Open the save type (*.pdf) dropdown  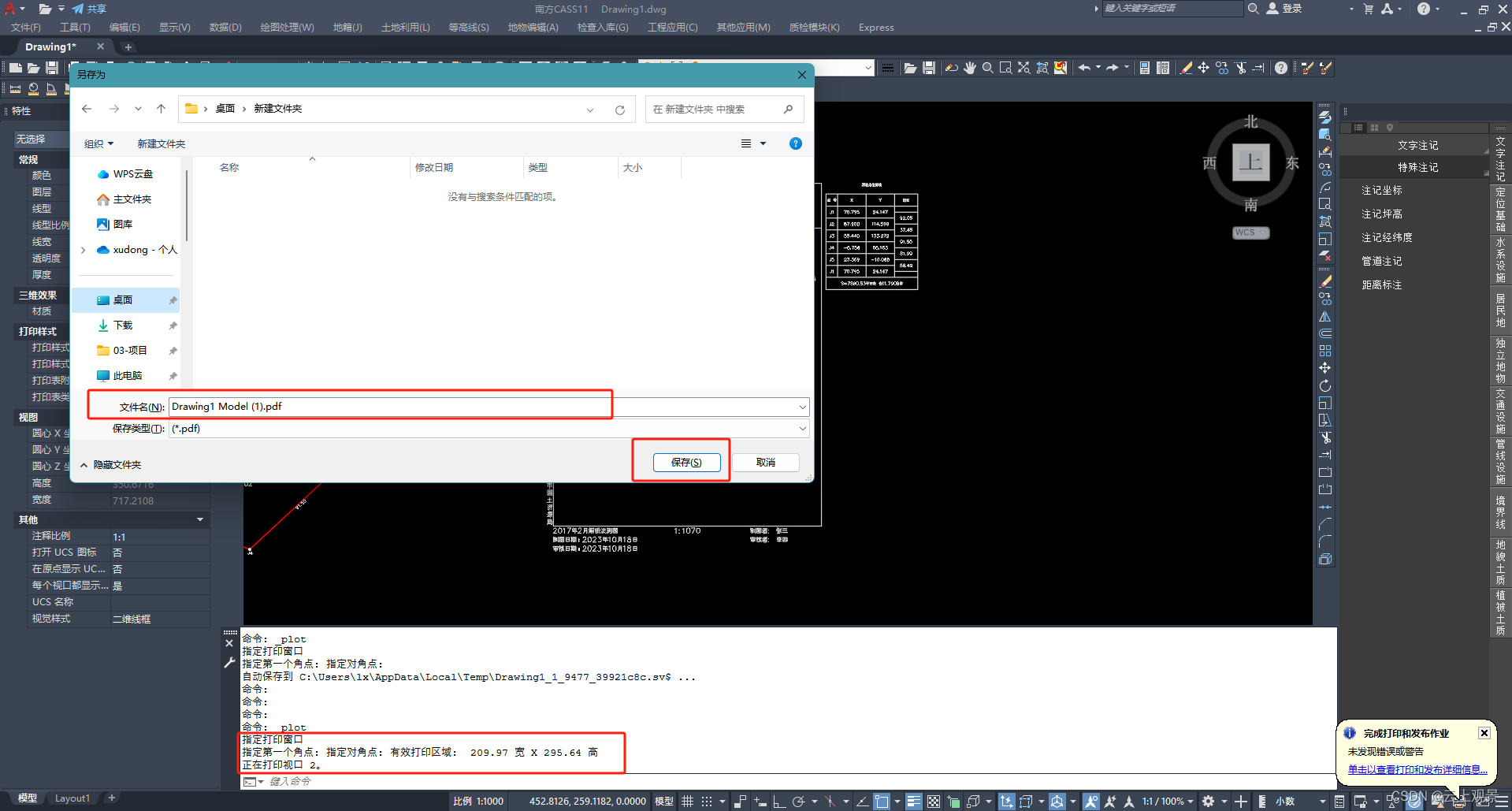tap(802, 429)
